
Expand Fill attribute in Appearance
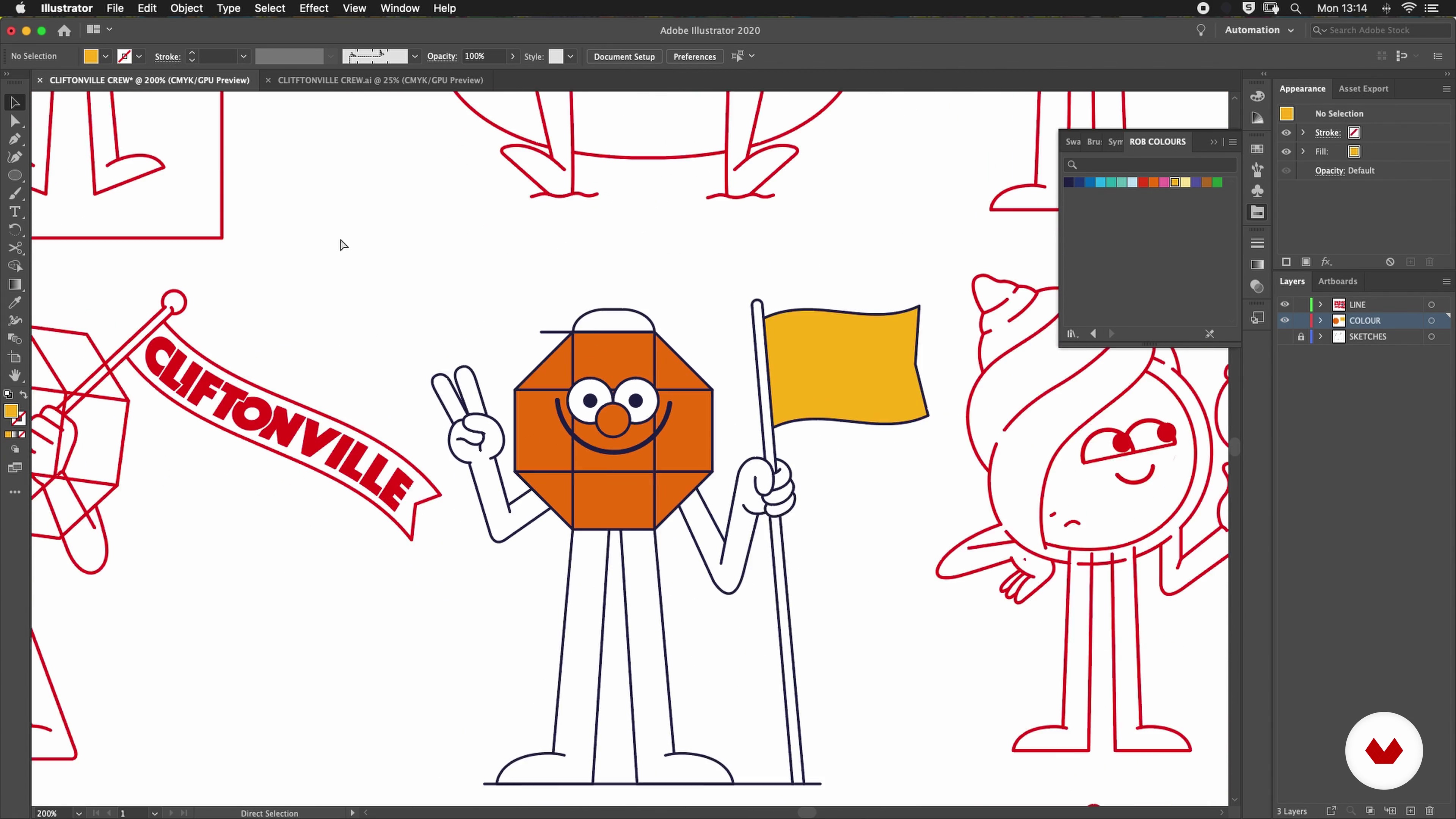pos(1304,152)
